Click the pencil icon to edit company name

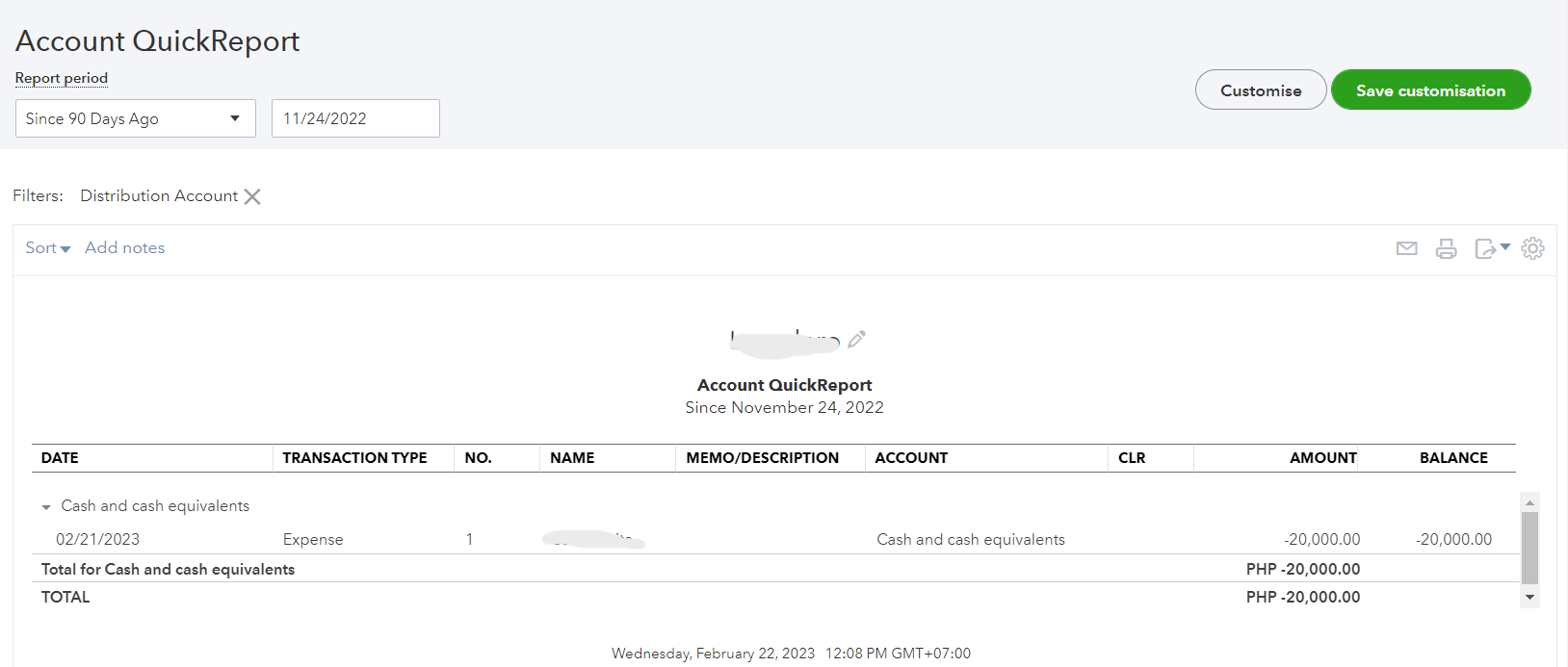(x=856, y=339)
